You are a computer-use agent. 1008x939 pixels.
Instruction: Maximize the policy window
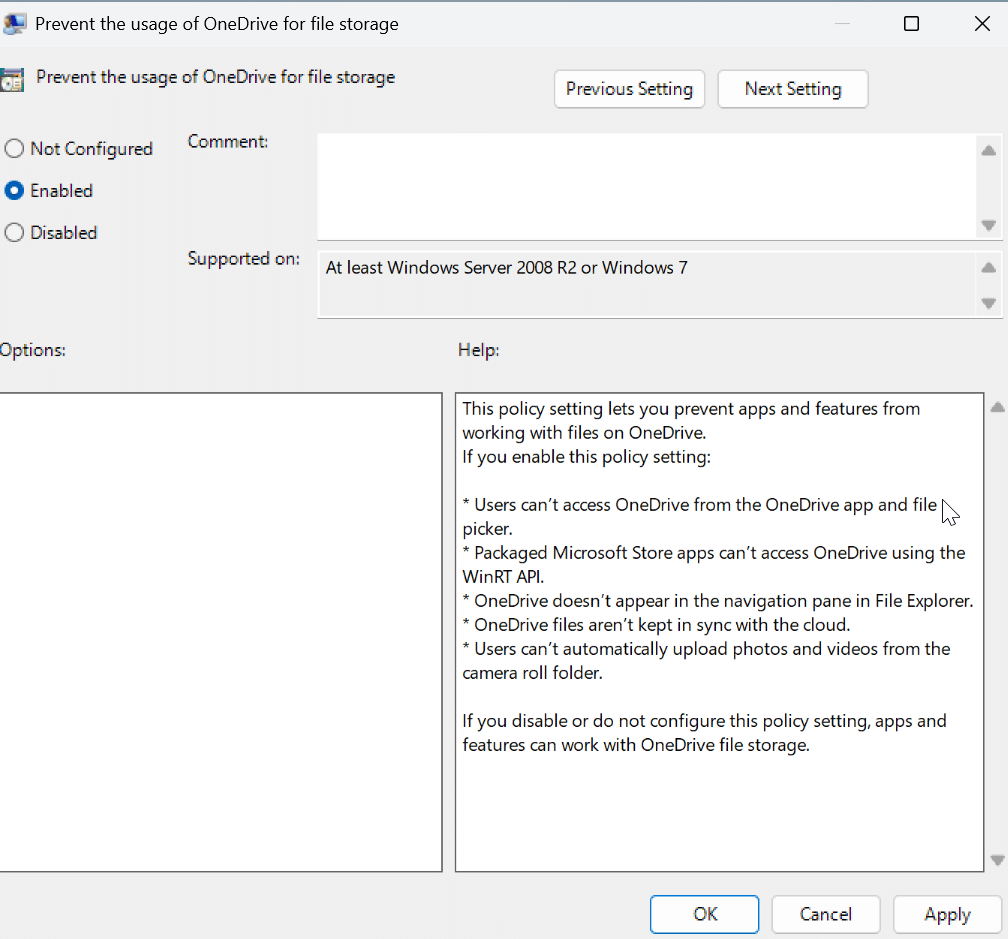911,24
